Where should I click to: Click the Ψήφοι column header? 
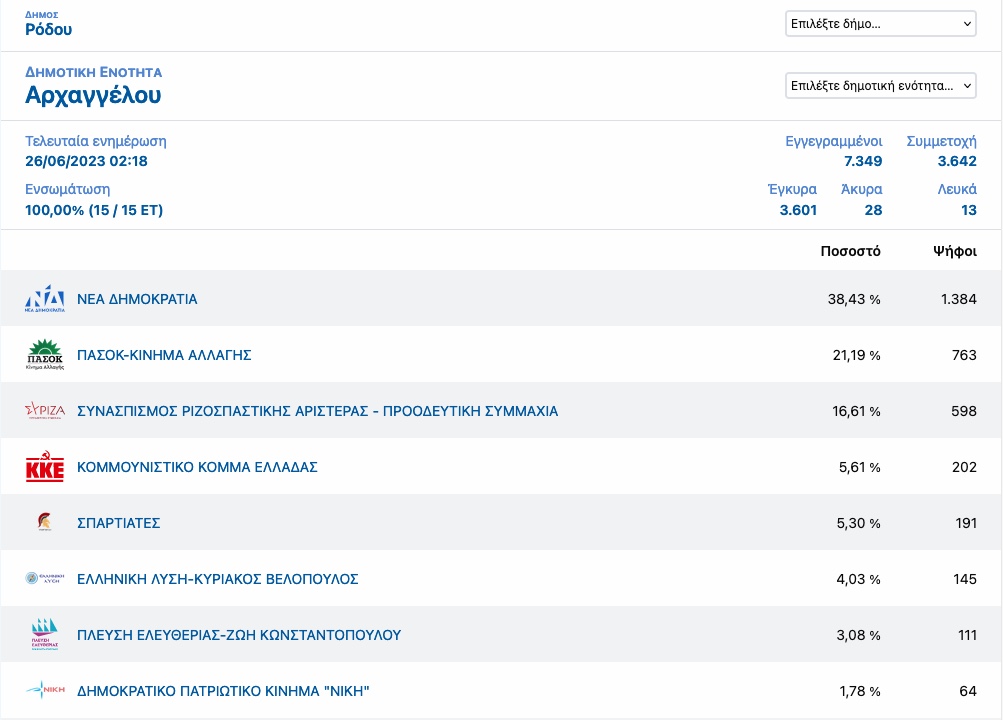click(x=954, y=251)
